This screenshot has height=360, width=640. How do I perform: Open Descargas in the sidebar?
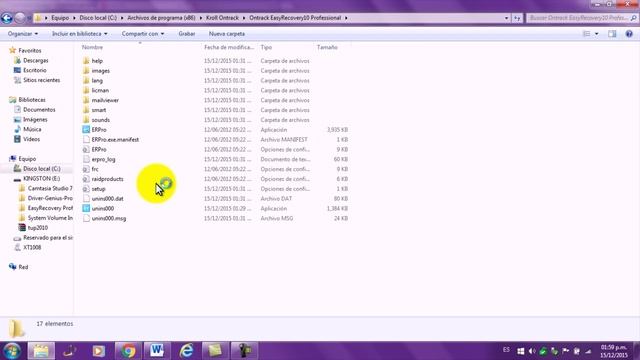(36, 60)
